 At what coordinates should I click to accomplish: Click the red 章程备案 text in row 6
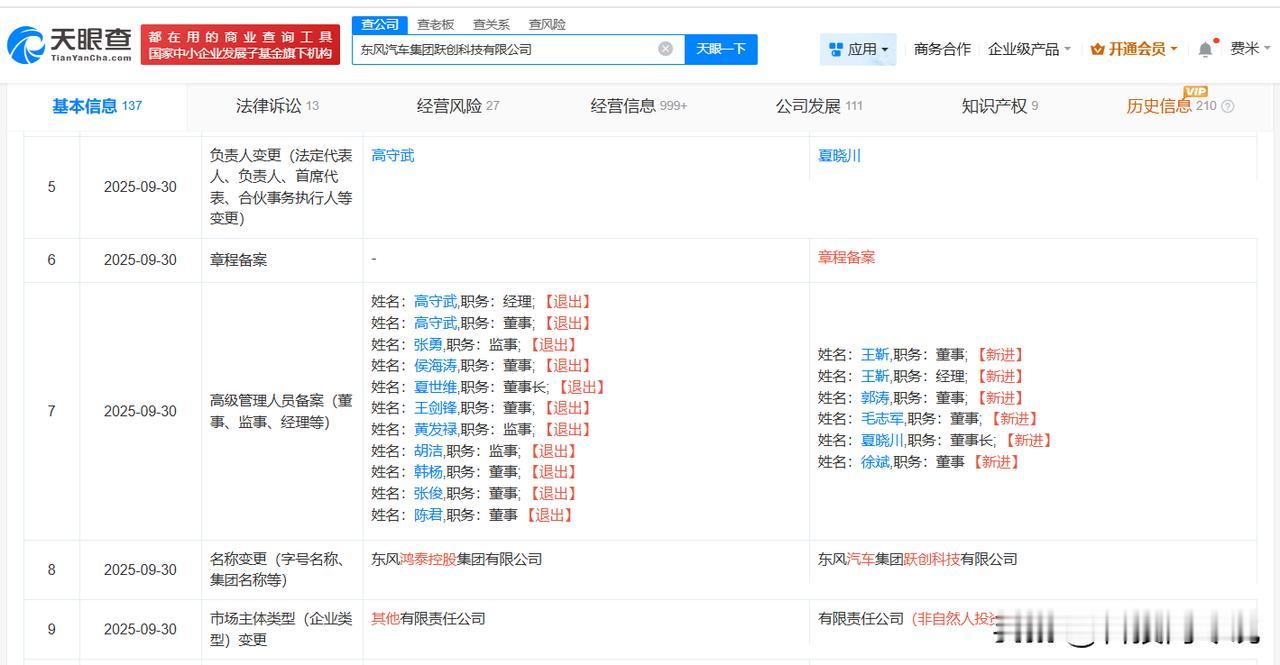coord(846,257)
